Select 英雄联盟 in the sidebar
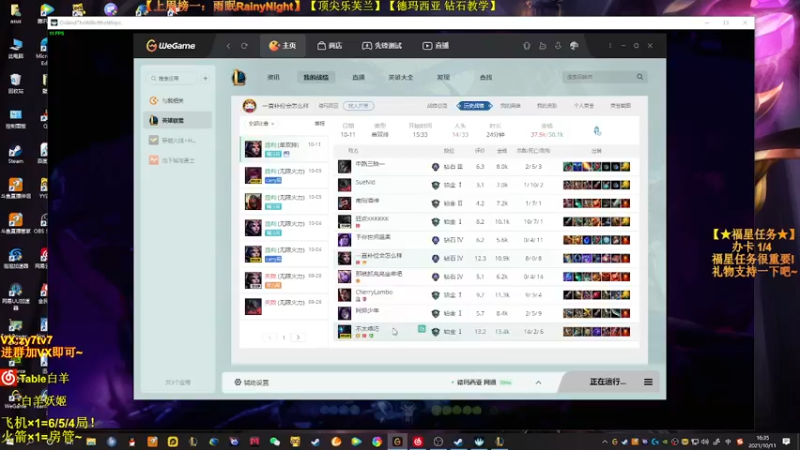Viewport: 800px width, 450px height. point(177,120)
